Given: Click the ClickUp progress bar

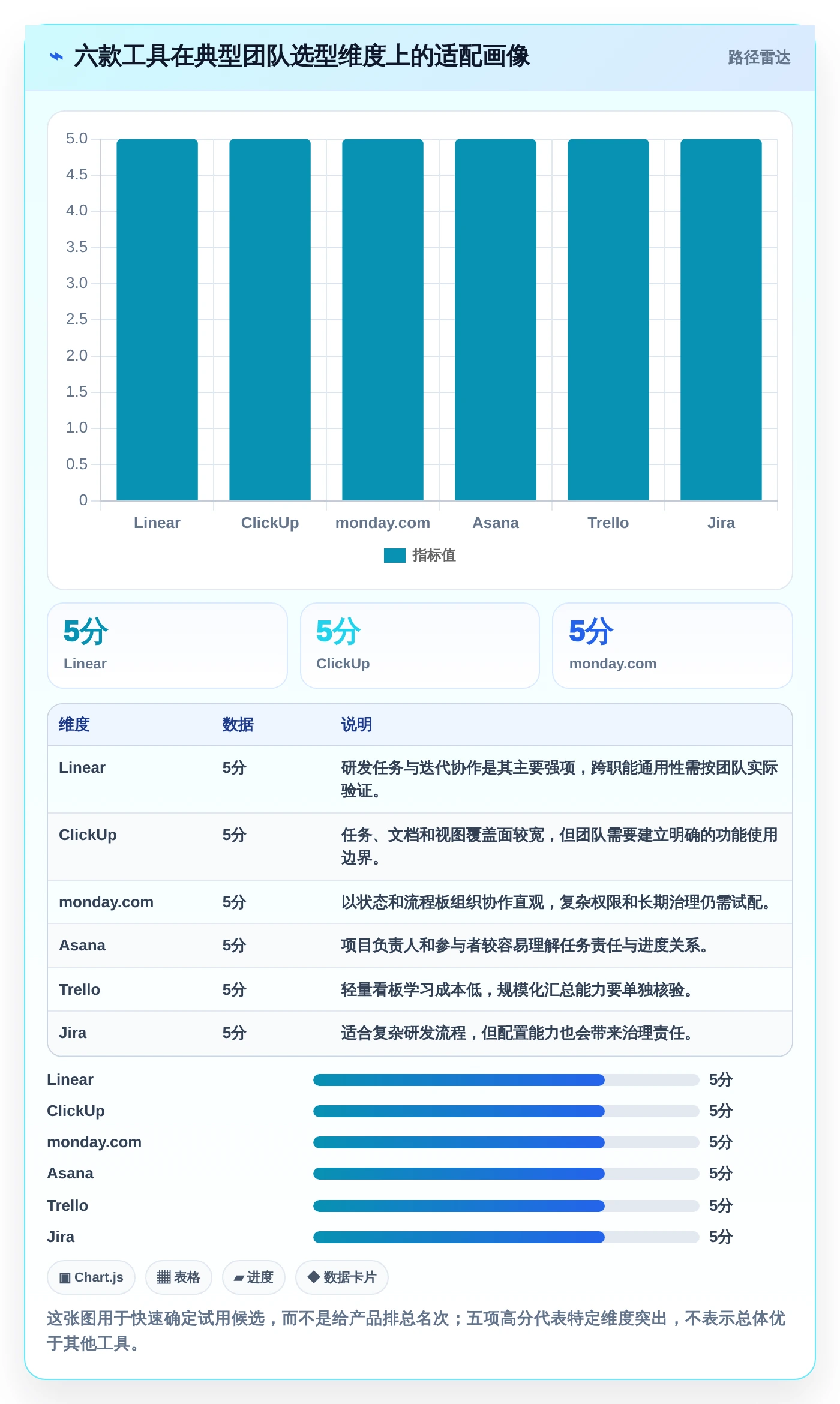Looking at the screenshot, I should (x=506, y=1111).
